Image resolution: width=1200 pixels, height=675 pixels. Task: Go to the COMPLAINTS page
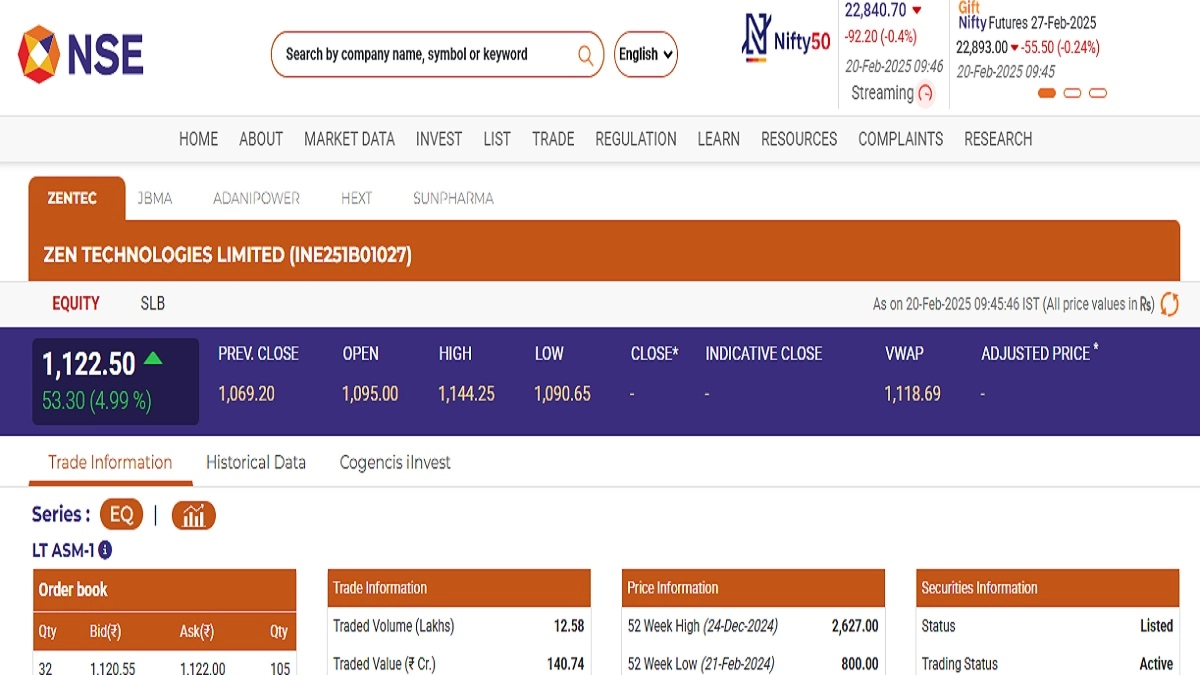click(900, 139)
